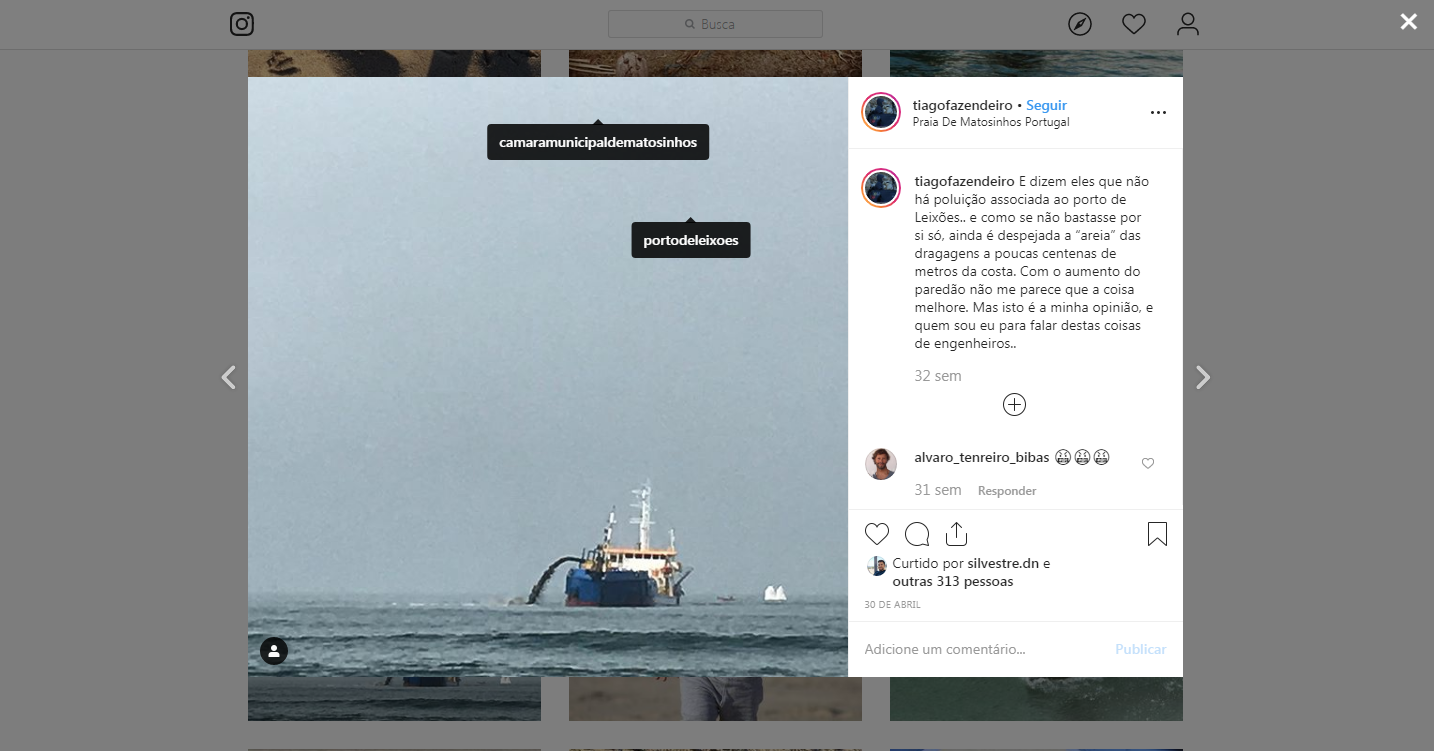
Task: Follow tiagofazendeiro via Seguir
Action: pos(1046,105)
